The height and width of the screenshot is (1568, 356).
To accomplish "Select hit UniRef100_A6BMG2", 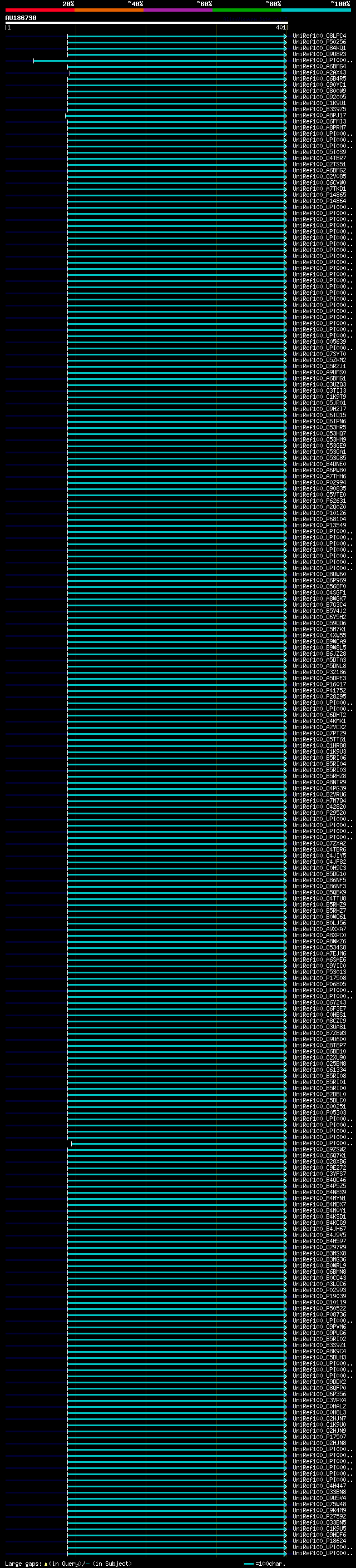I will click(319, 170).
